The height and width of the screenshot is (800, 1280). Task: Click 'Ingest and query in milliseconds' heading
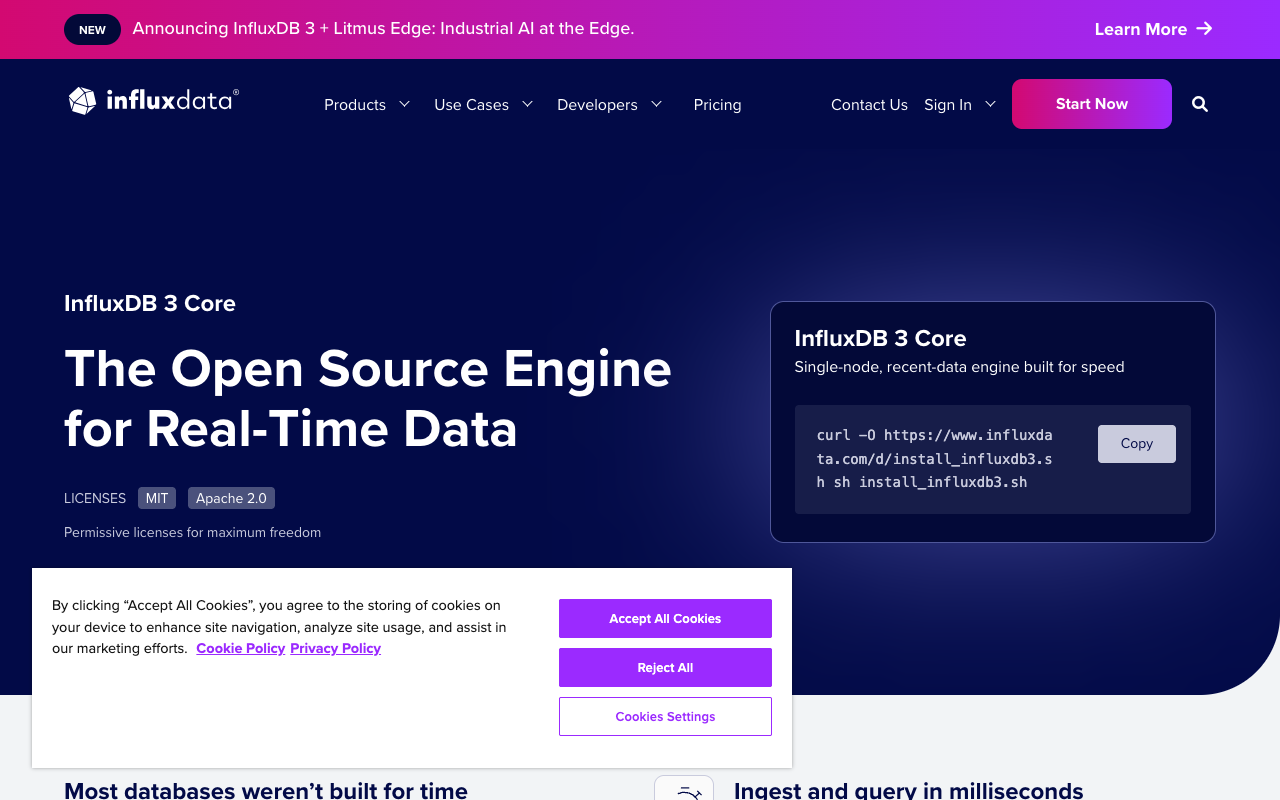pos(908,789)
